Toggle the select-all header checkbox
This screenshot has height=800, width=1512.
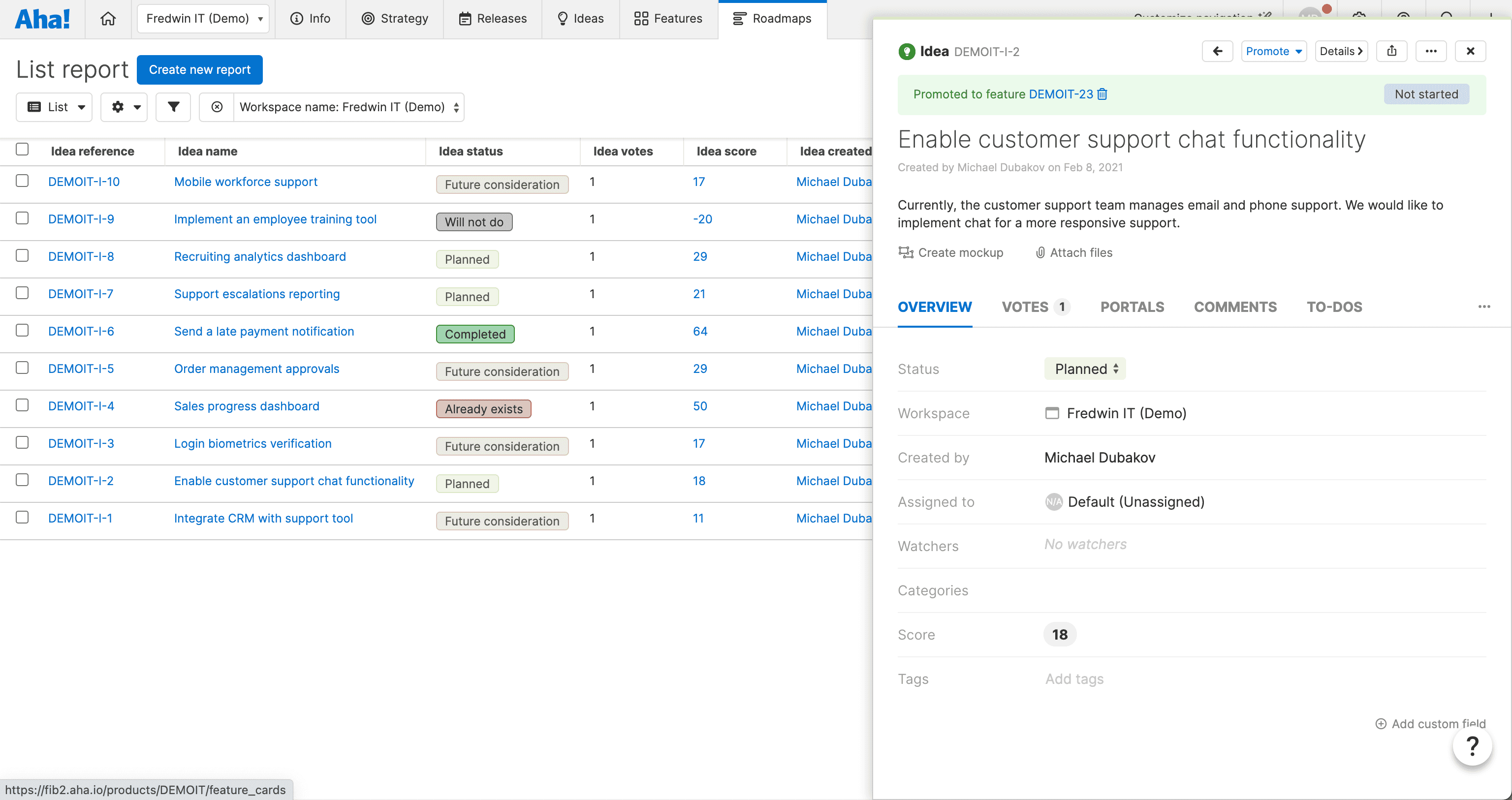tap(22, 149)
